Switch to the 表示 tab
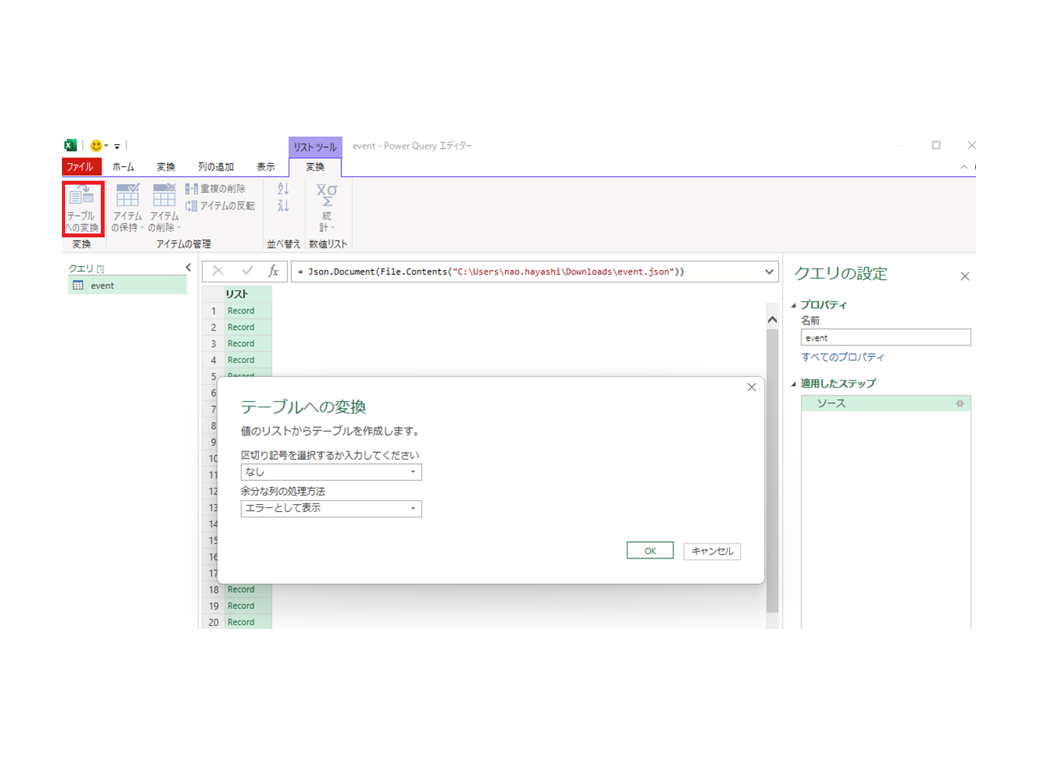The image size is (1039, 761). click(x=266, y=167)
